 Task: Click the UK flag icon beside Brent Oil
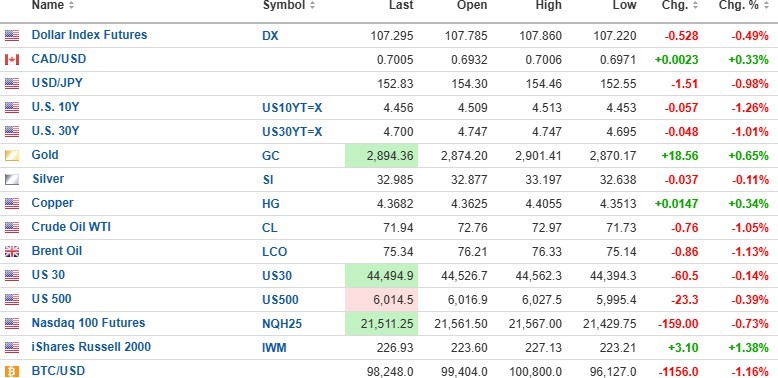(12, 252)
